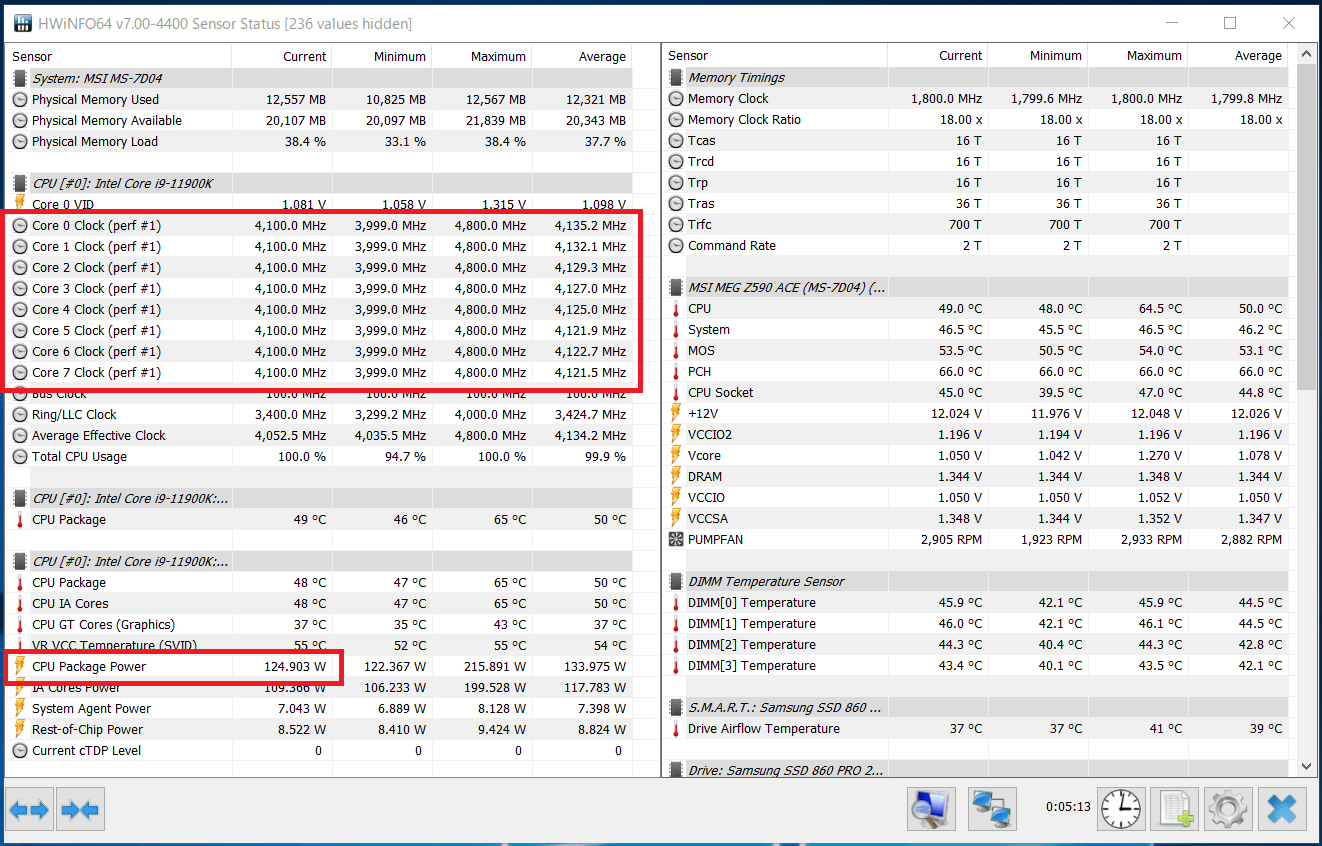Image resolution: width=1322 pixels, height=846 pixels.
Task: Click the blue X close sensors icon
Action: 1281,809
